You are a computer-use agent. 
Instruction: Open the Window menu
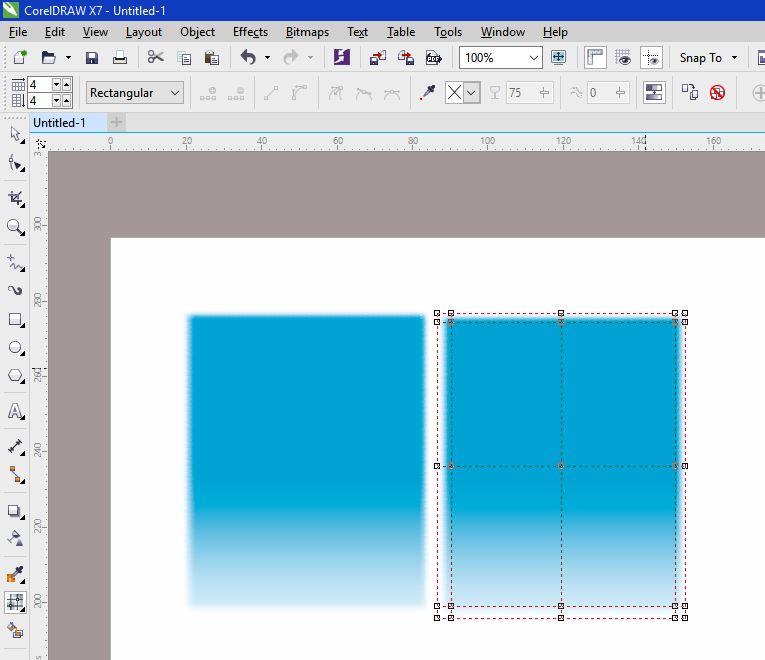[x=503, y=32]
